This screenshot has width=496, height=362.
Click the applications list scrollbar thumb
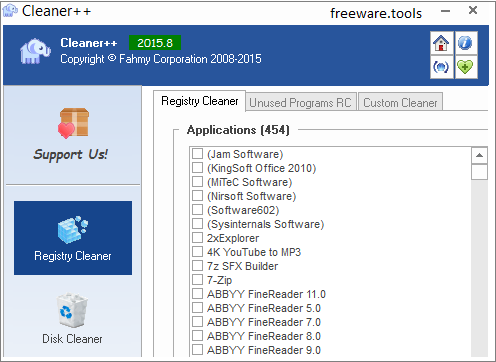coord(479,172)
